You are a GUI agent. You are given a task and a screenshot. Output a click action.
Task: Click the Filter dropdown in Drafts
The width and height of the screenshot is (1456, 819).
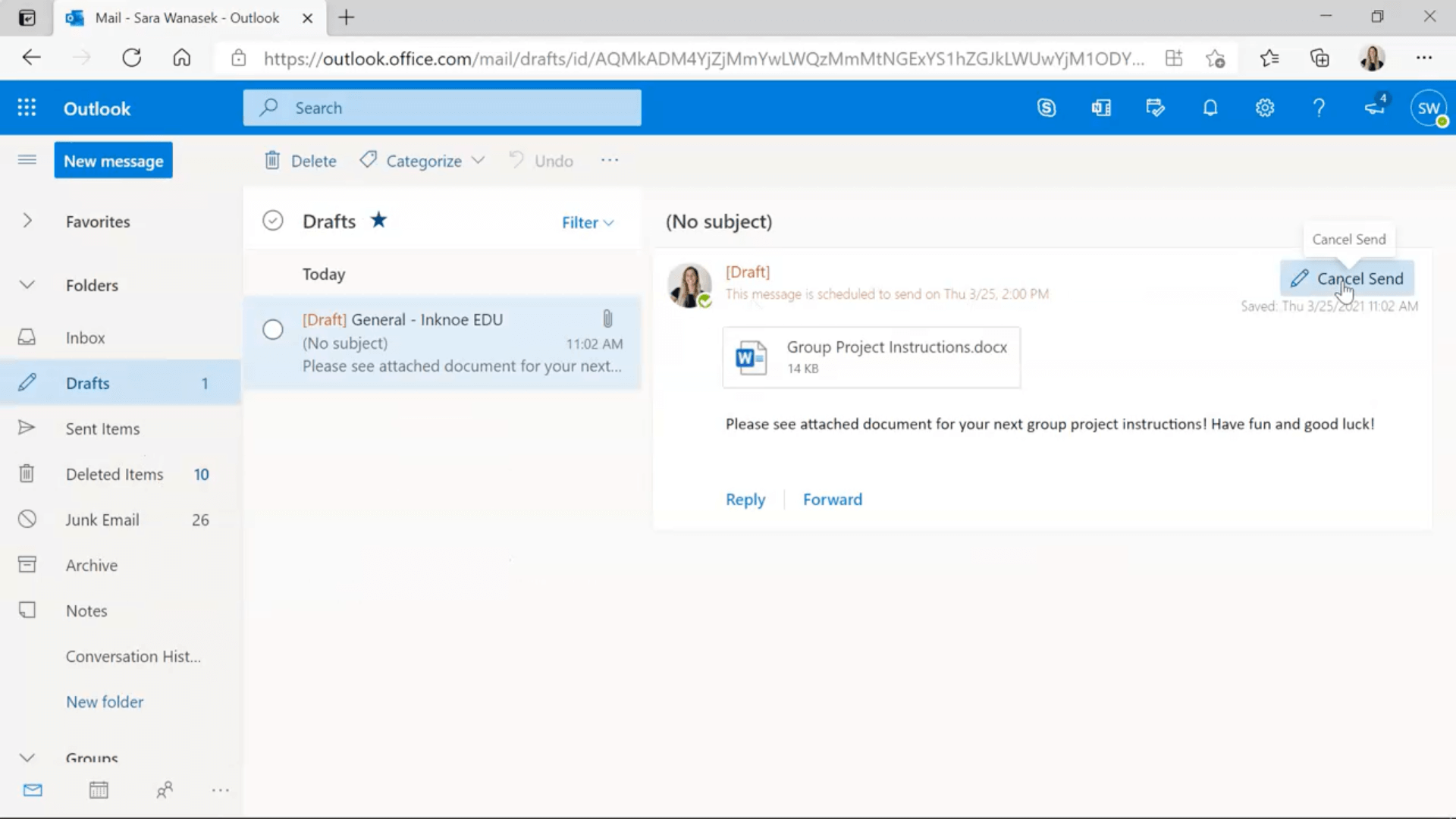tap(587, 222)
